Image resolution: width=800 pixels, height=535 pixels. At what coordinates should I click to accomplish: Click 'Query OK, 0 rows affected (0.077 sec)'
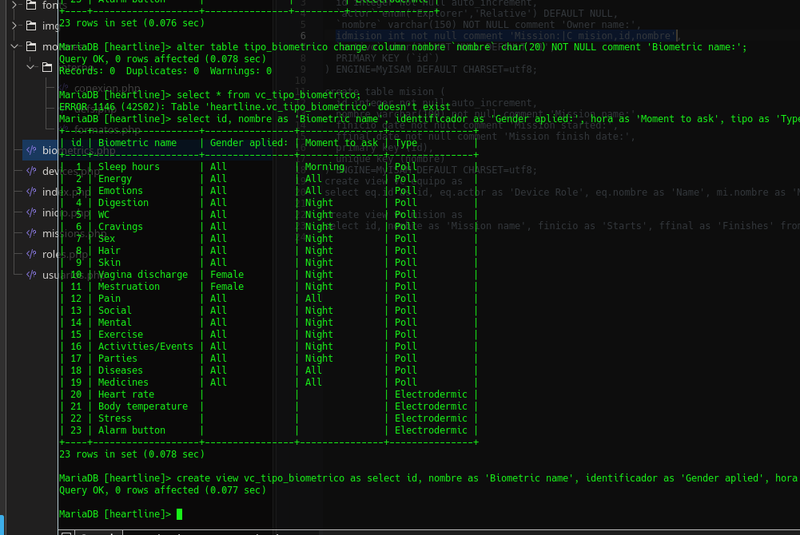click(x=162, y=490)
